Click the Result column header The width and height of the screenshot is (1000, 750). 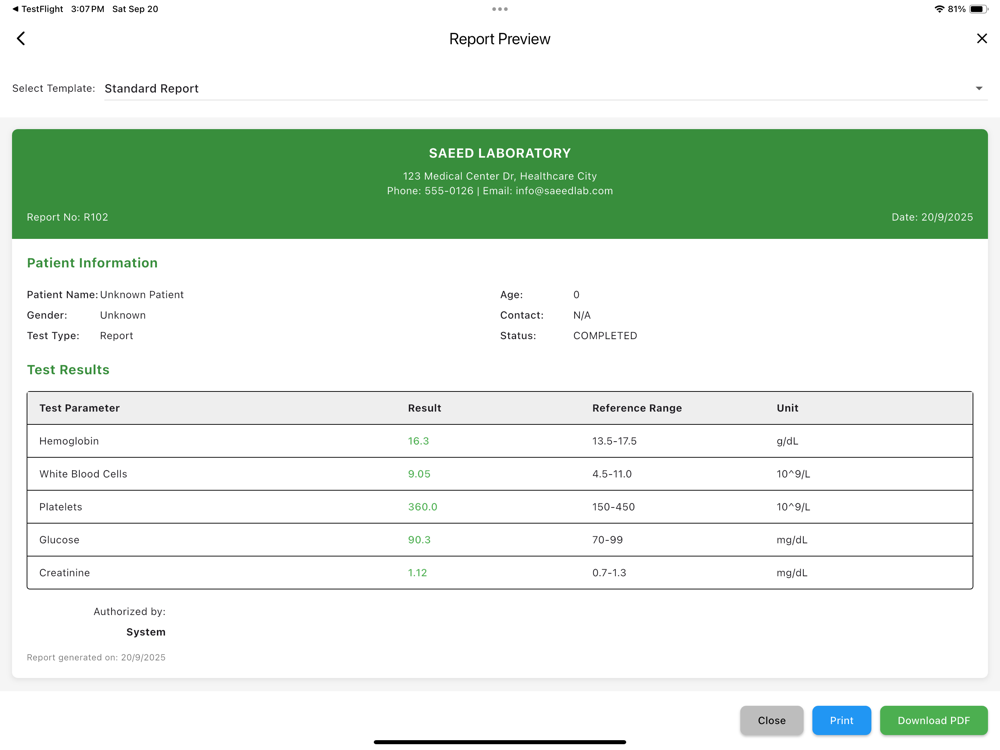pyautogui.click(x=424, y=408)
